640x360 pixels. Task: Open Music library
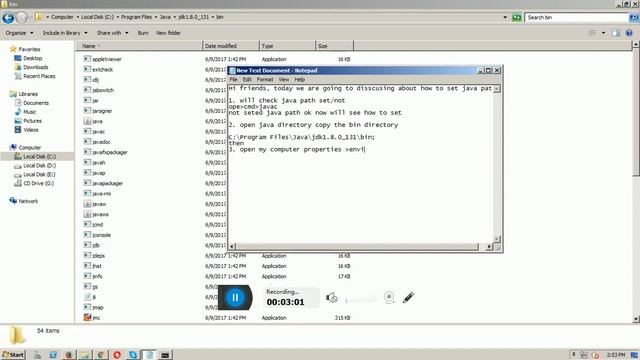pyautogui.click(x=29, y=112)
